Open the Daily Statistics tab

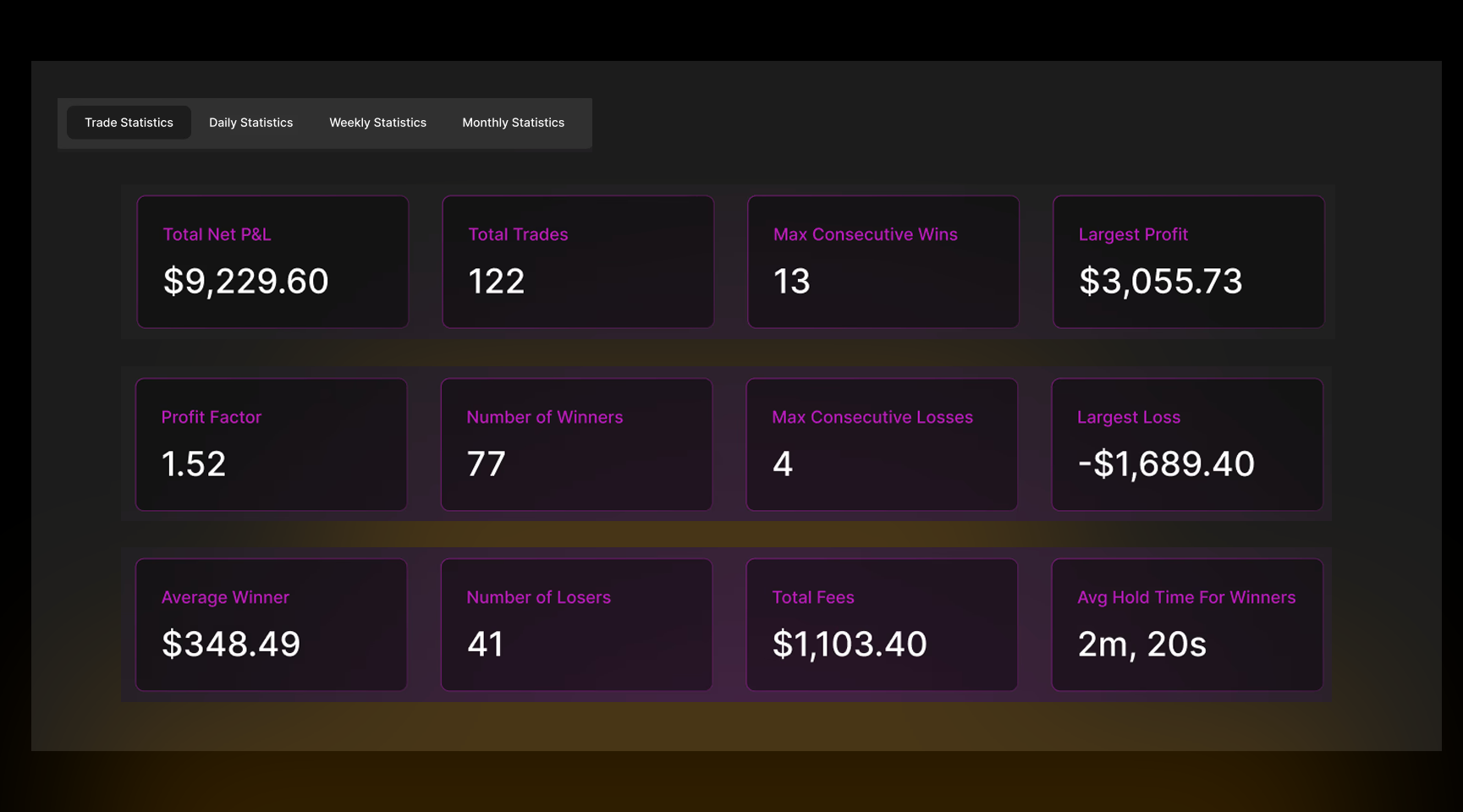click(x=250, y=123)
